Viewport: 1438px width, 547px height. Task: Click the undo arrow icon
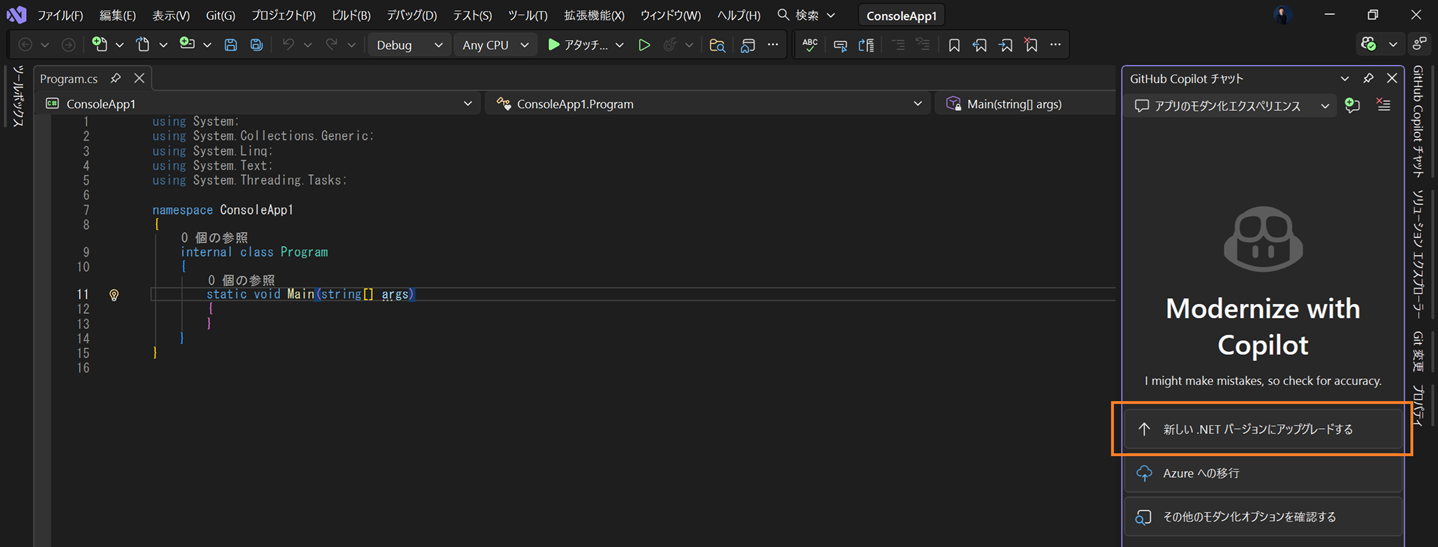click(288, 45)
